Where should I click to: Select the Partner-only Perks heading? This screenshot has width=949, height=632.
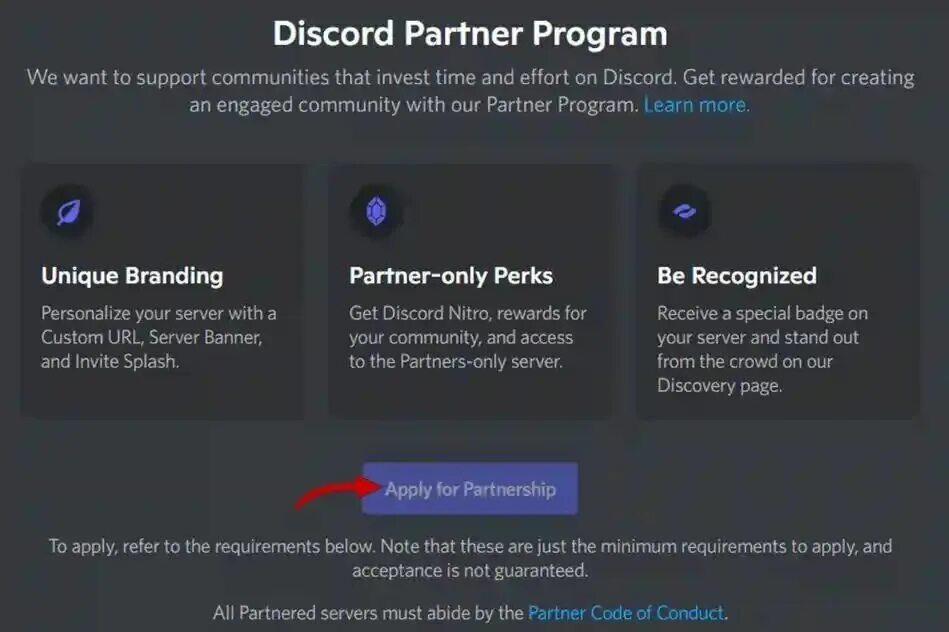(451, 276)
